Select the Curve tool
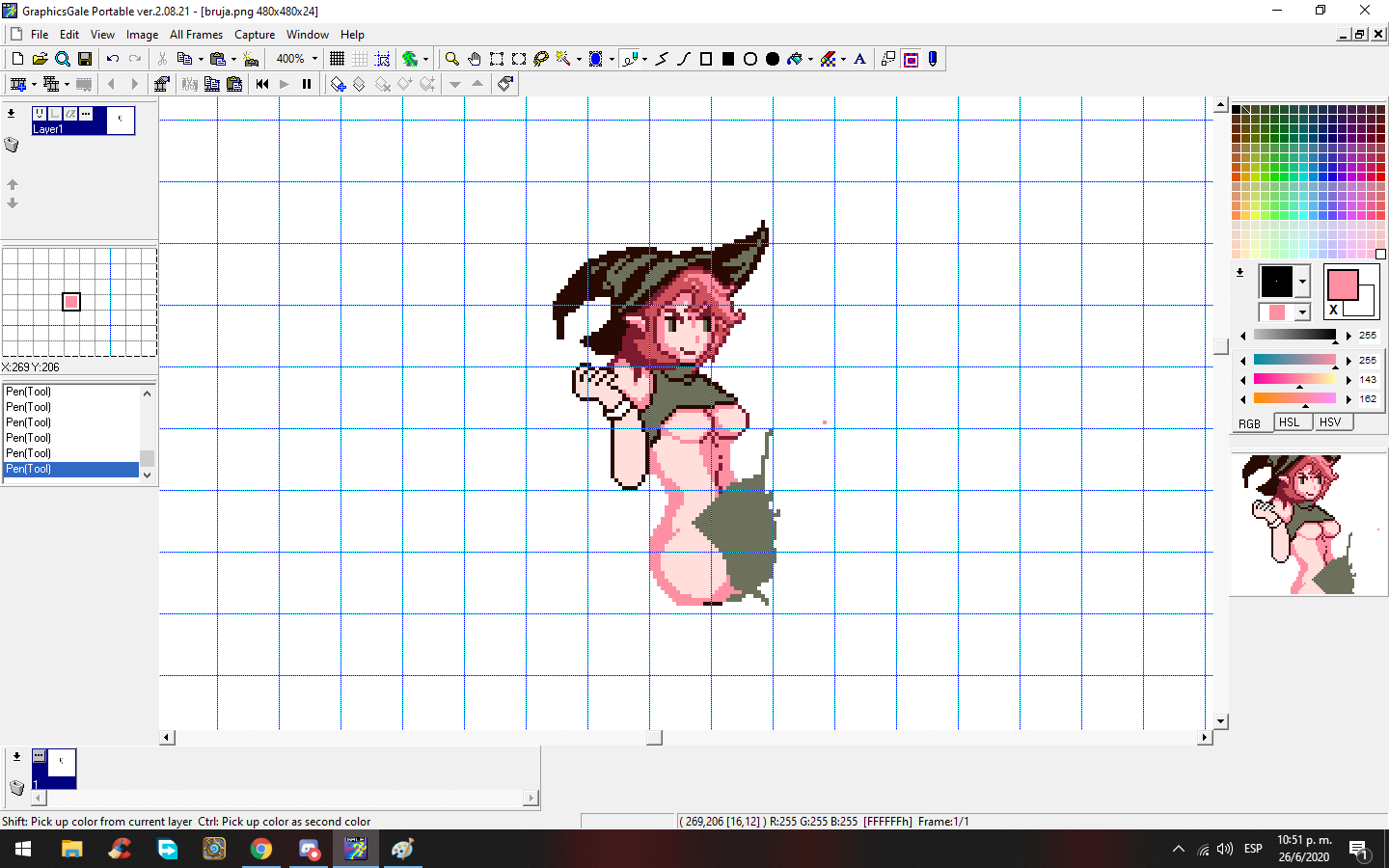Screen dimensions: 1389x868 pyautogui.click(x=684, y=59)
